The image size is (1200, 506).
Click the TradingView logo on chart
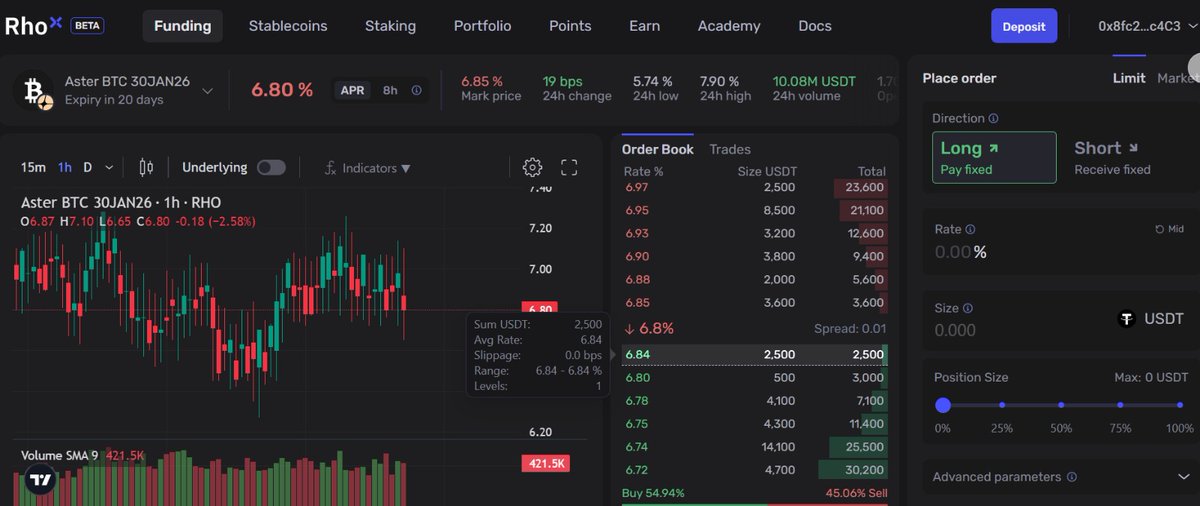(x=40, y=479)
